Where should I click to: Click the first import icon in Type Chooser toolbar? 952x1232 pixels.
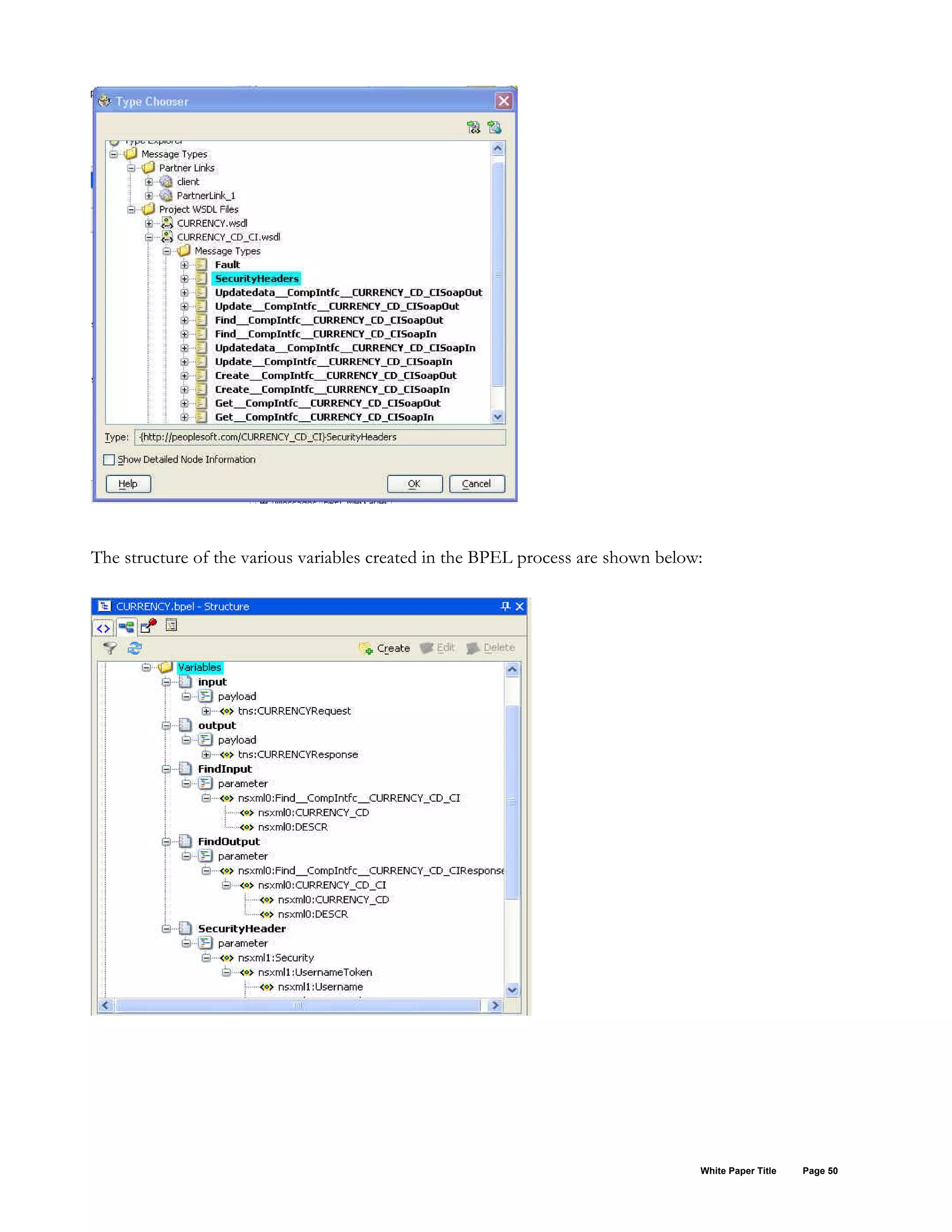click(474, 127)
